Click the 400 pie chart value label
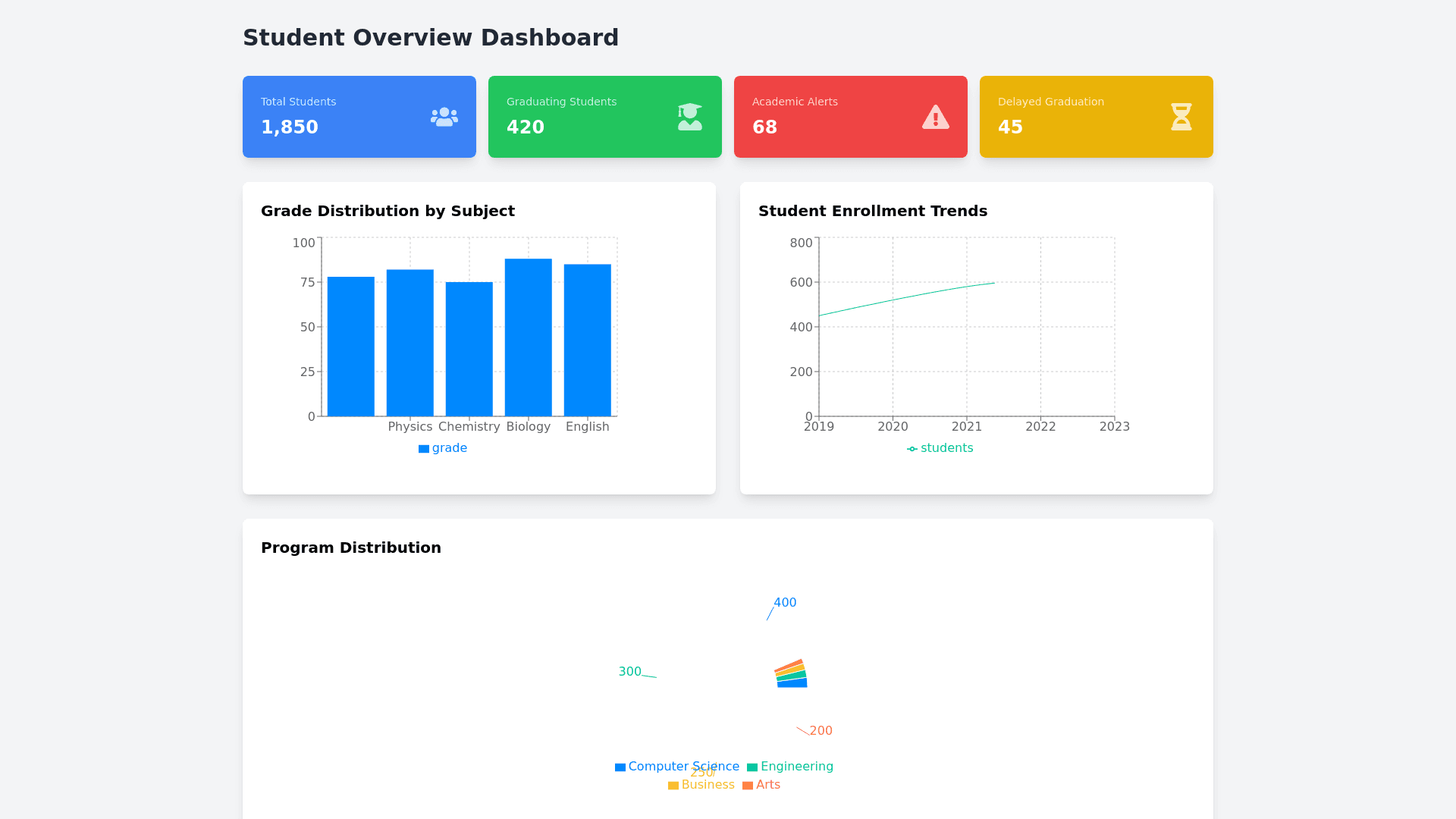1456x819 pixels. click(785, 603)
